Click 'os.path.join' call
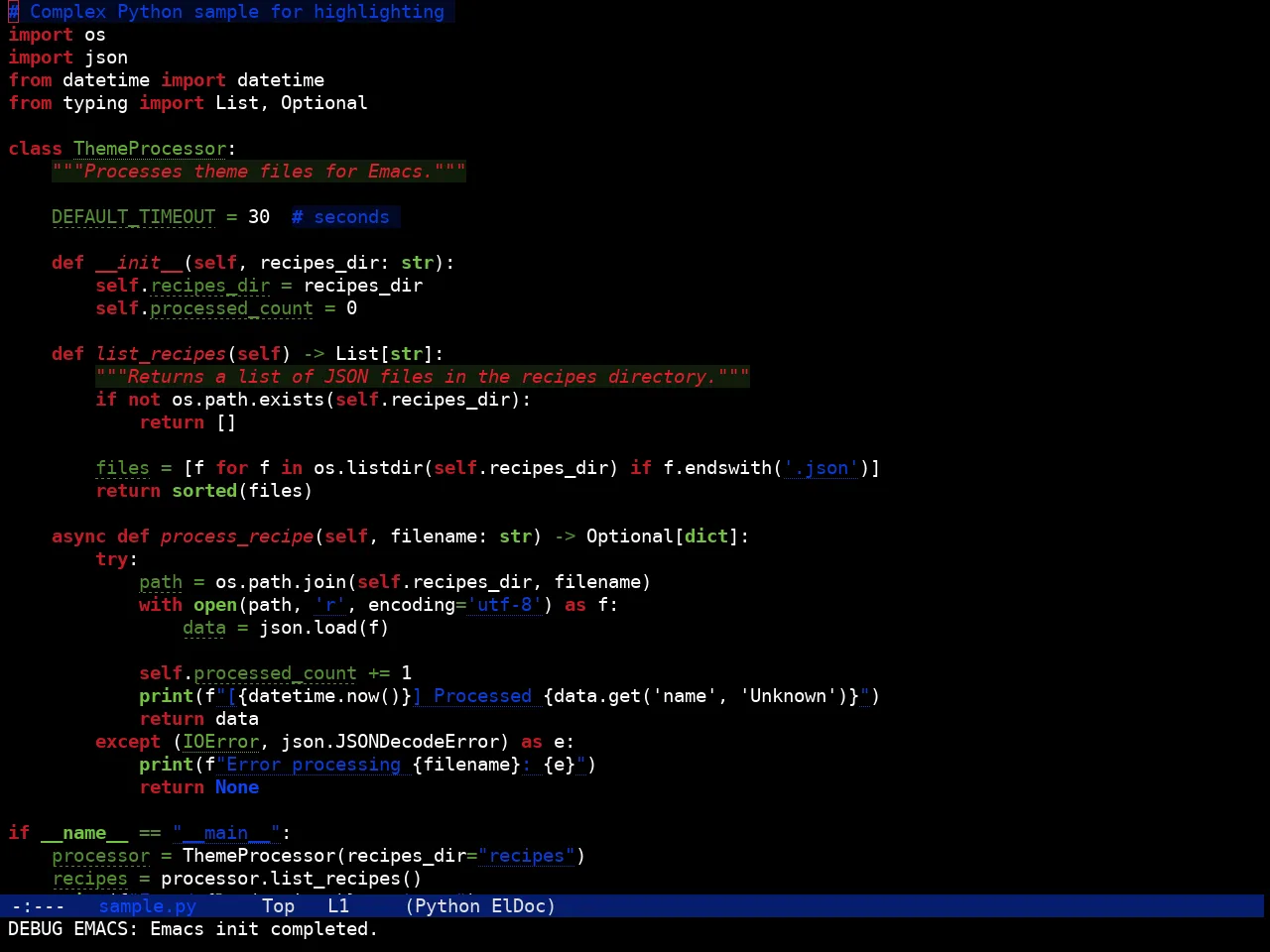The height and width of the screenshot is (952, 1270). point(281,582)
